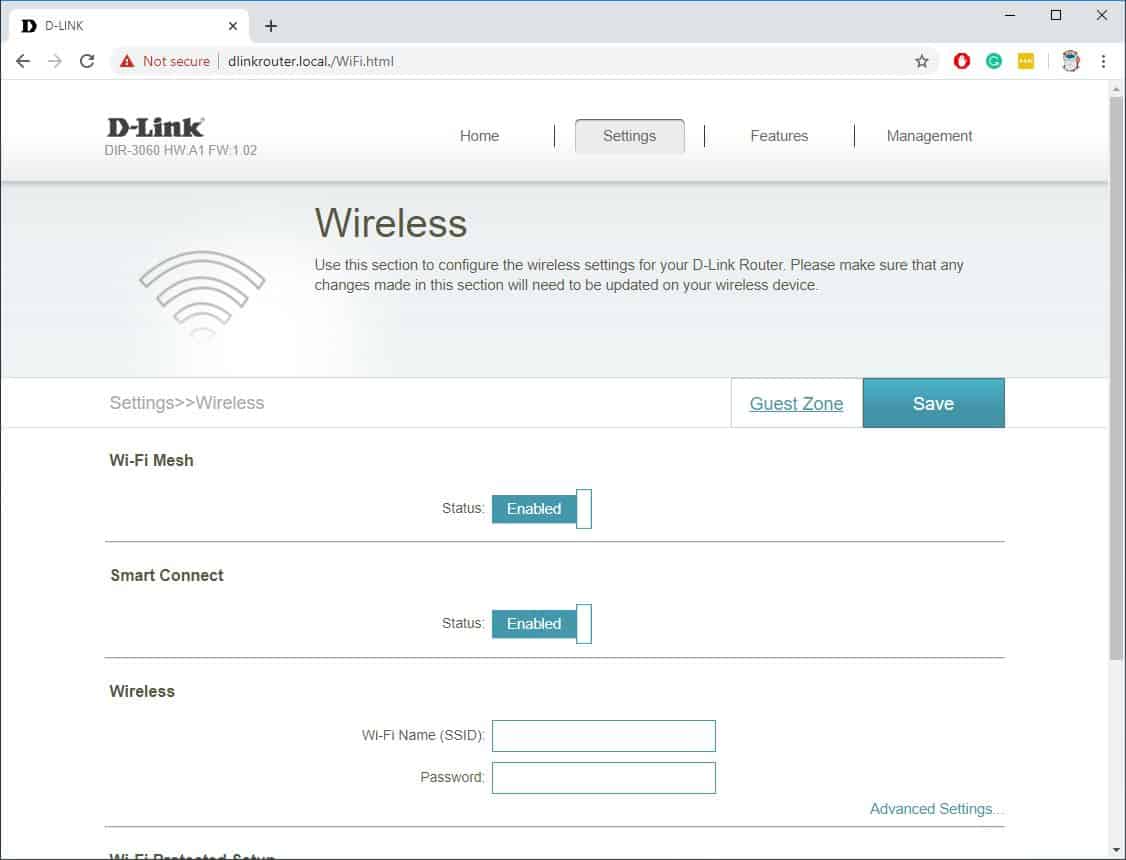Viewport: 1126px width, 860px height.
Task: Open the Grammarly extension icon
Action: pos(993,61)
